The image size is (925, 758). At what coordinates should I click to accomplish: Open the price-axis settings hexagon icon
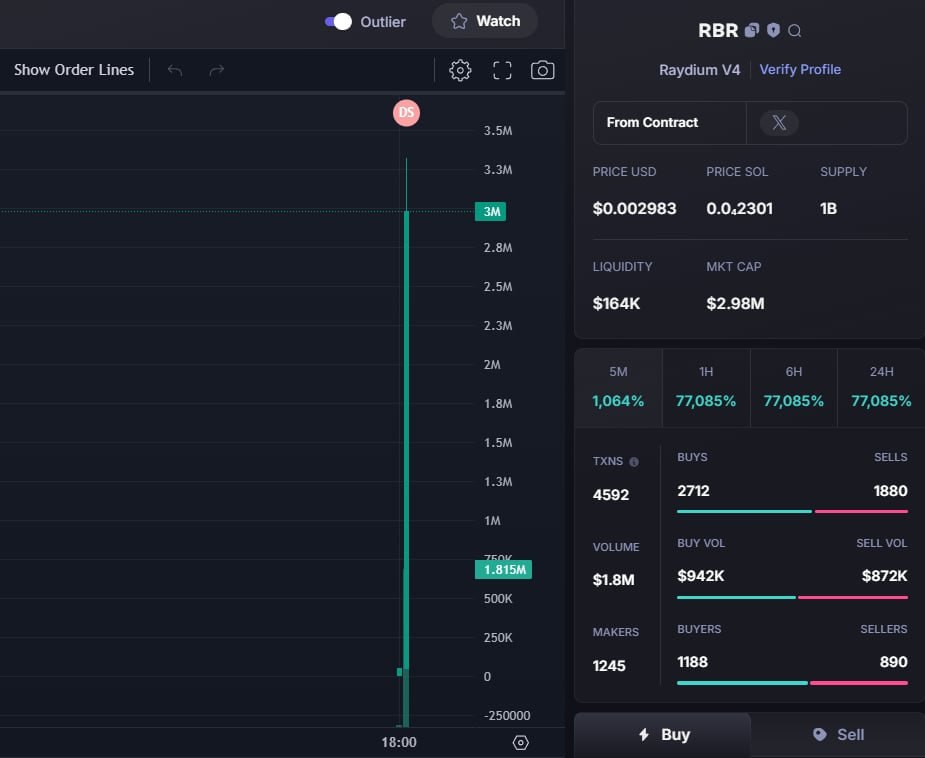pyautogui.click(x=520, y=743)
